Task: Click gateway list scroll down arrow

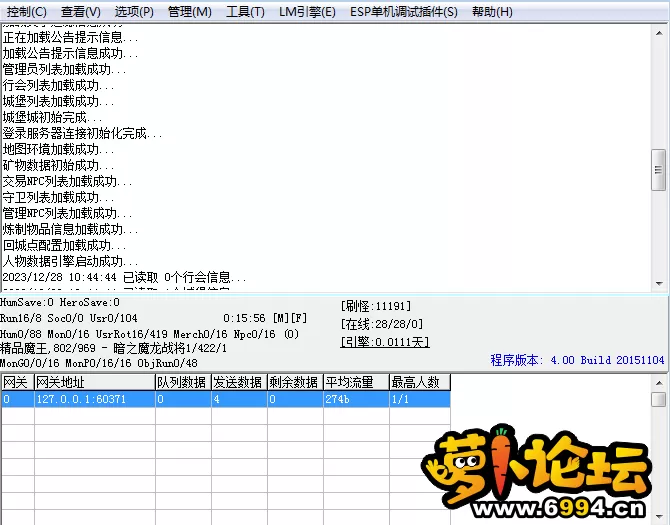Action: [x=659, y=517]
